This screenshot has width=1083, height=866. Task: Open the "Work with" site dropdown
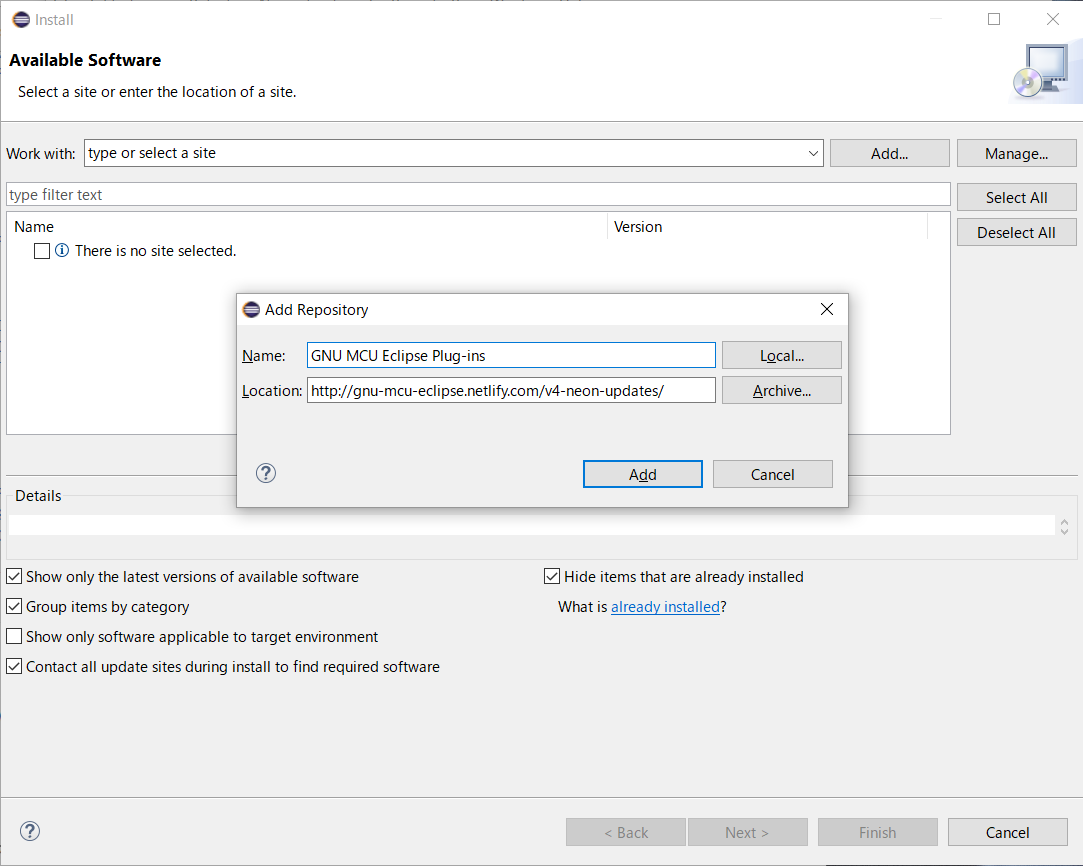tap(810, 152)
